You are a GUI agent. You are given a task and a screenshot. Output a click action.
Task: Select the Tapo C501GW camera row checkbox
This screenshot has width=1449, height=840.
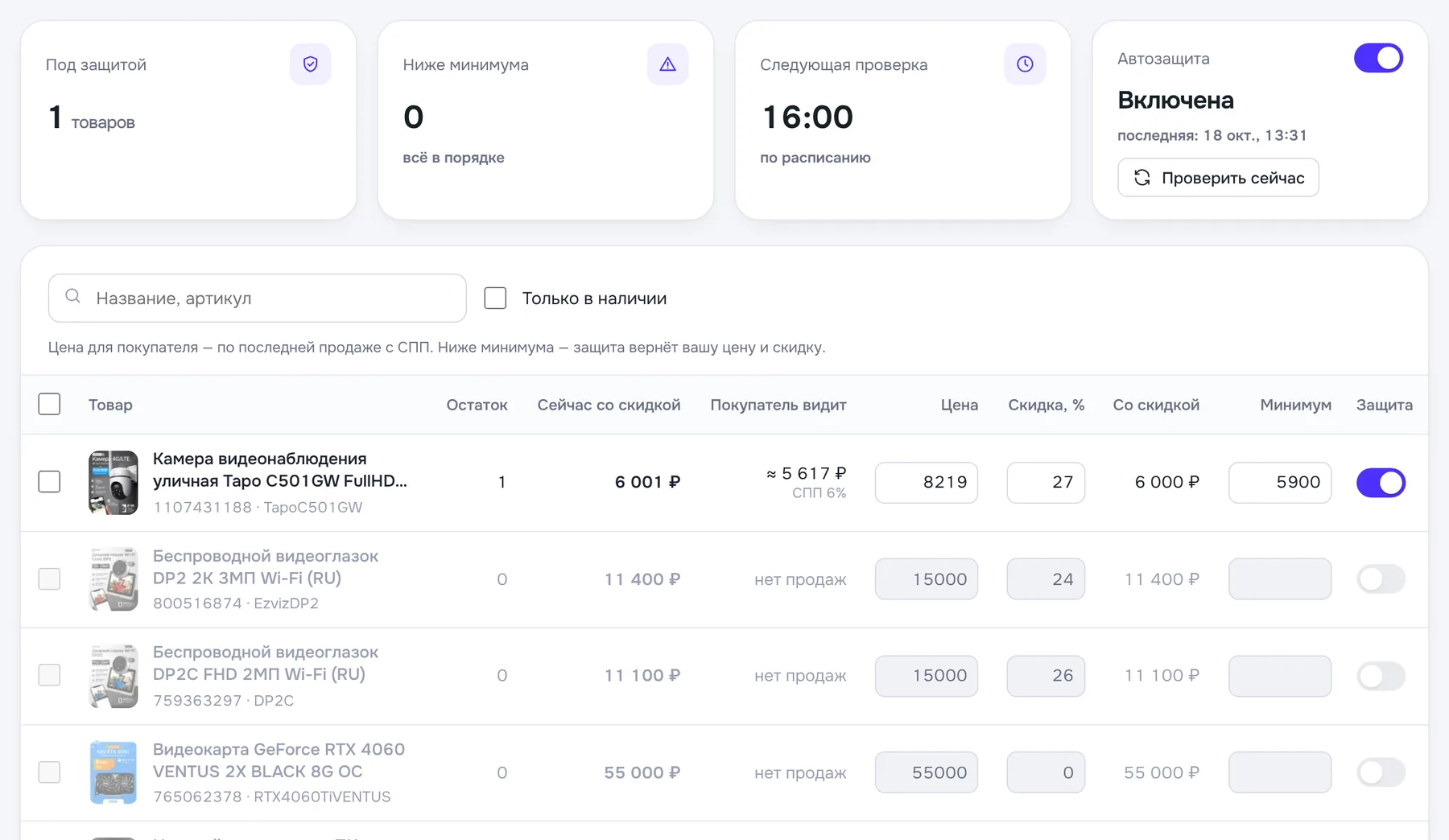click(49, 482)
